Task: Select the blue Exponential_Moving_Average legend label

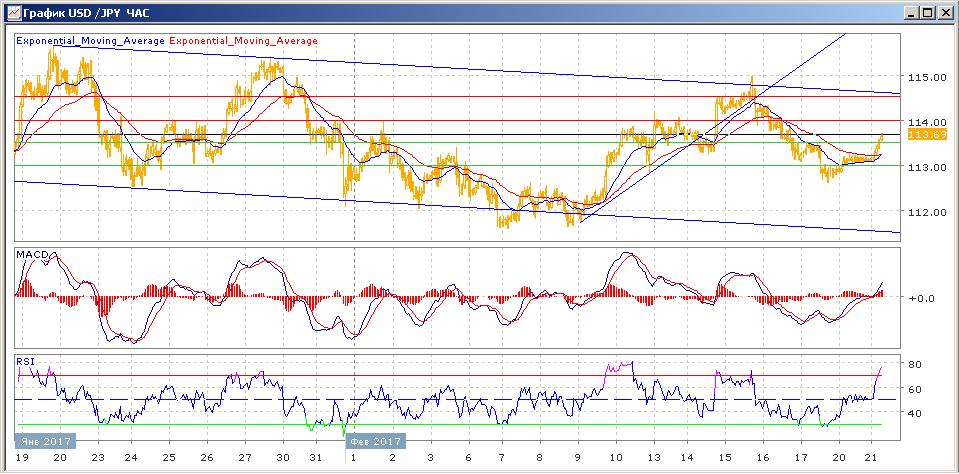Action: (x=90, y=41)
